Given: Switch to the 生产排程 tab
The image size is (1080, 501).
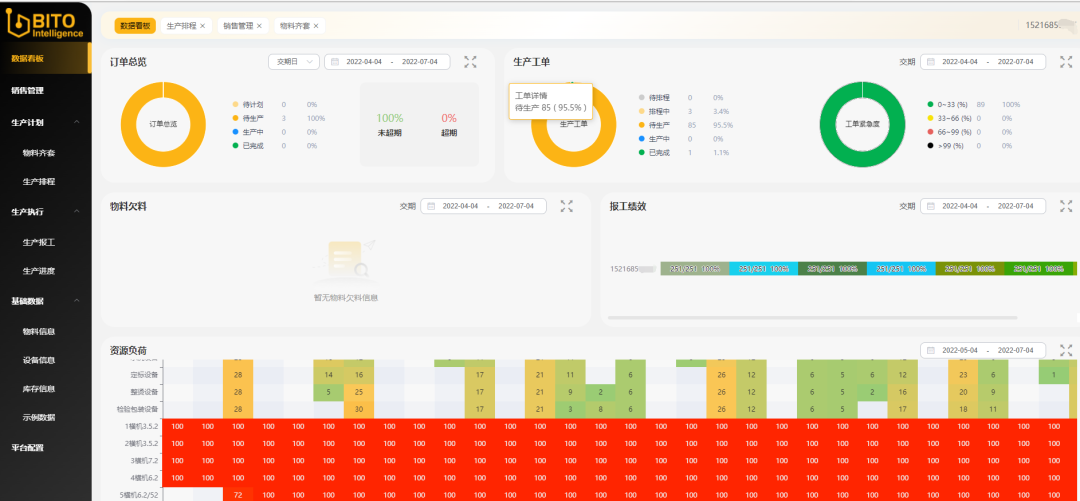Looking at the screenshot, I should point(181,26).
